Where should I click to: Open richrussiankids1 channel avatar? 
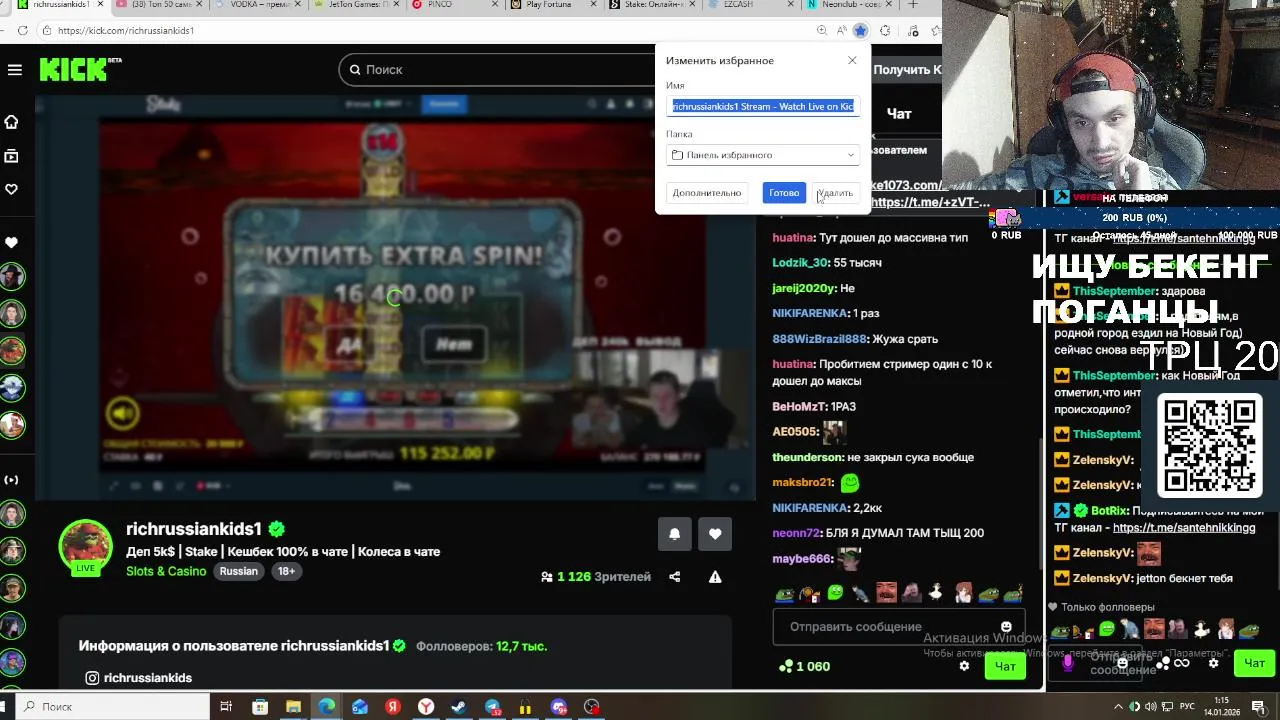(x=86, y=546)
